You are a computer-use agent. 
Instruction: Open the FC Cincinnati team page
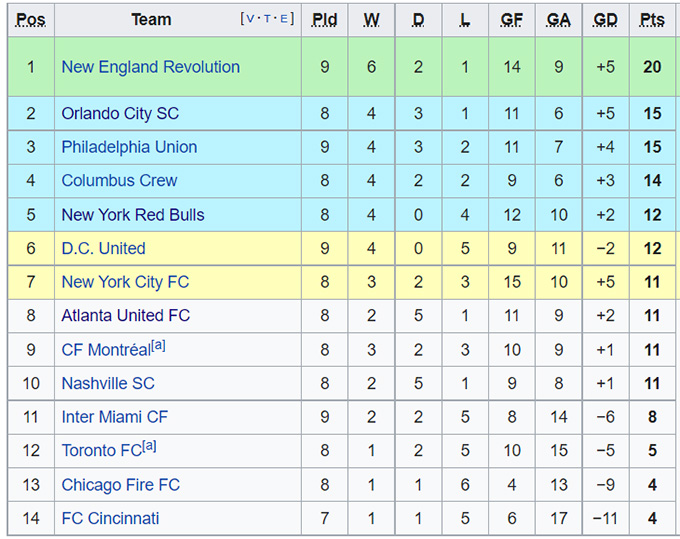[x=110, y=518]
